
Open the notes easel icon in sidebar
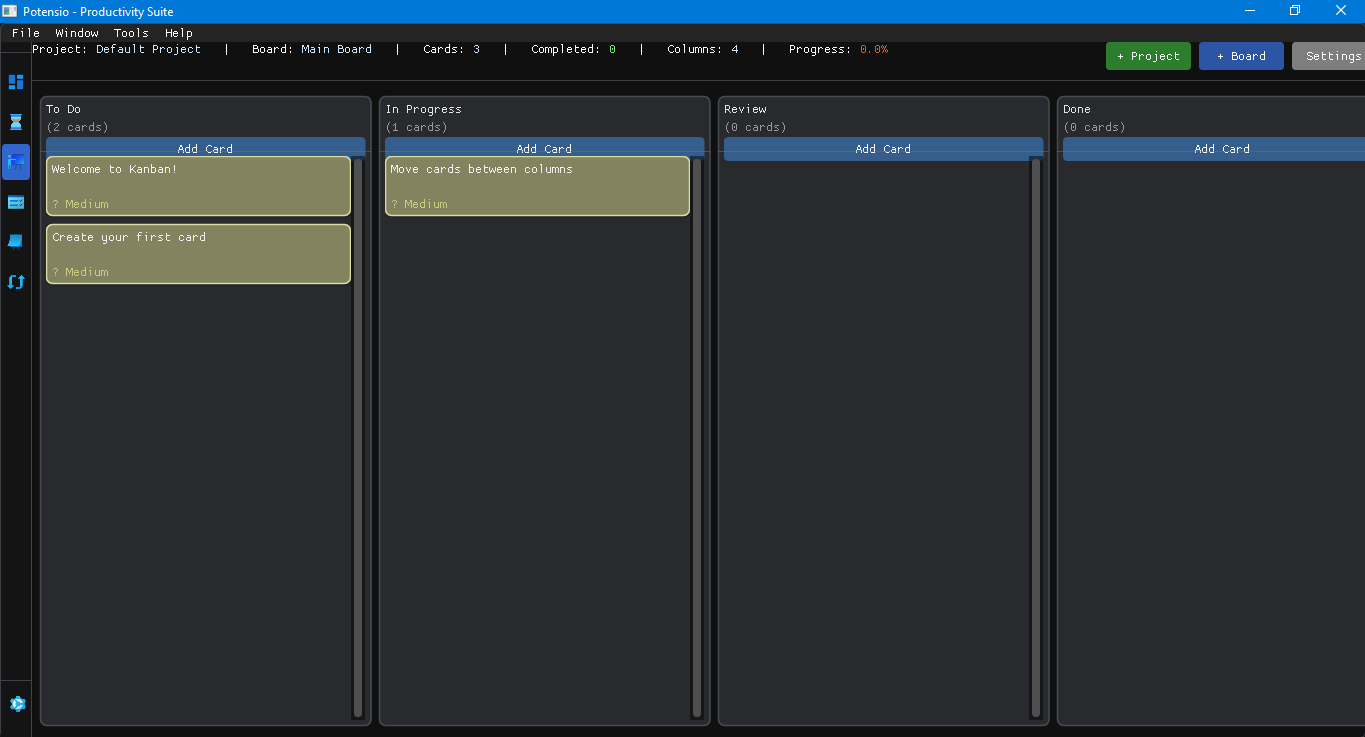point(16,242)
